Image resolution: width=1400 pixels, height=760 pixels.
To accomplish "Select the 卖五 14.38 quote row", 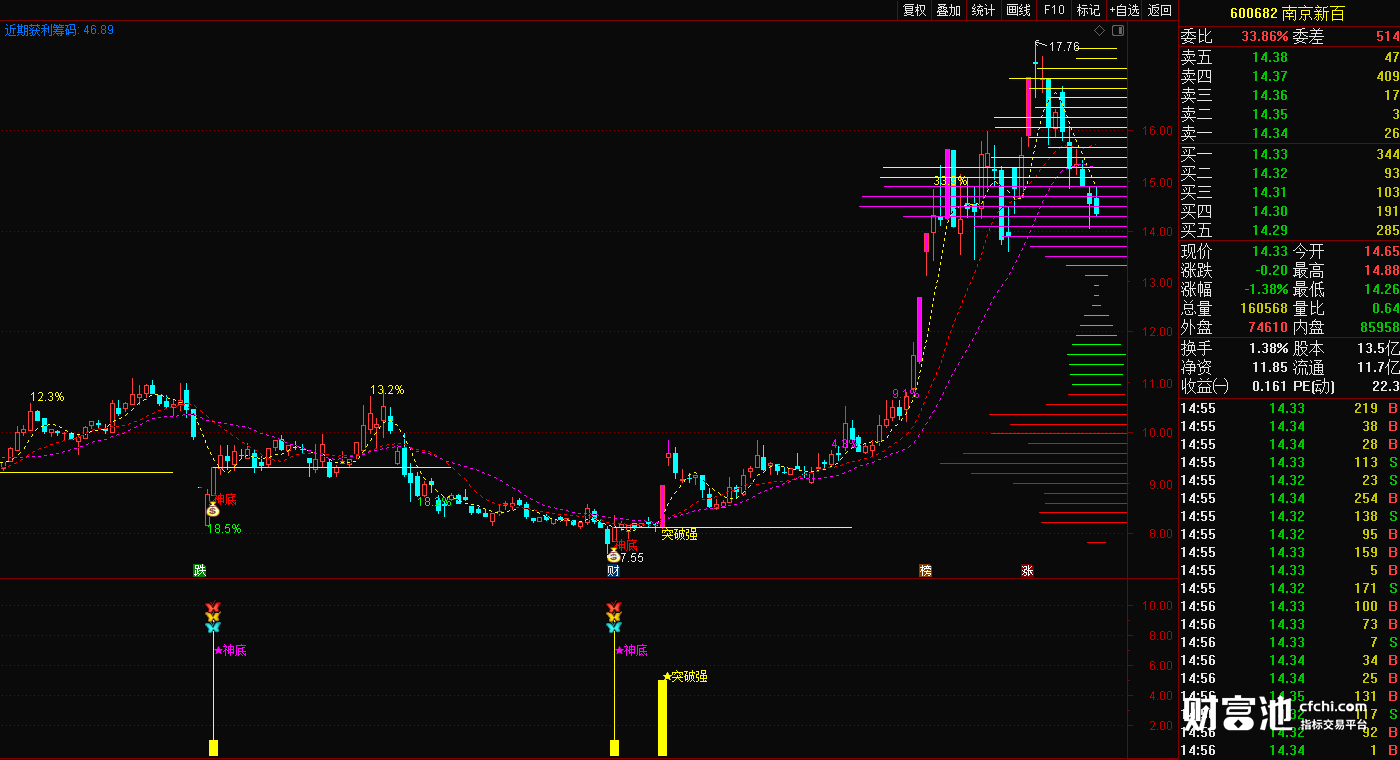I will [x=1290, y=57].
